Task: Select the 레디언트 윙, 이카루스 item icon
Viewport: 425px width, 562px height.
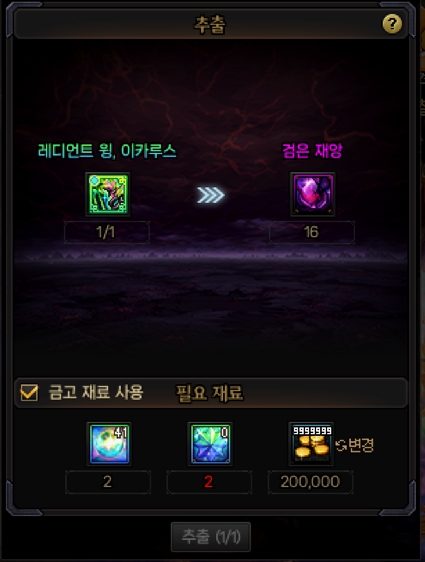Action: 108,194
